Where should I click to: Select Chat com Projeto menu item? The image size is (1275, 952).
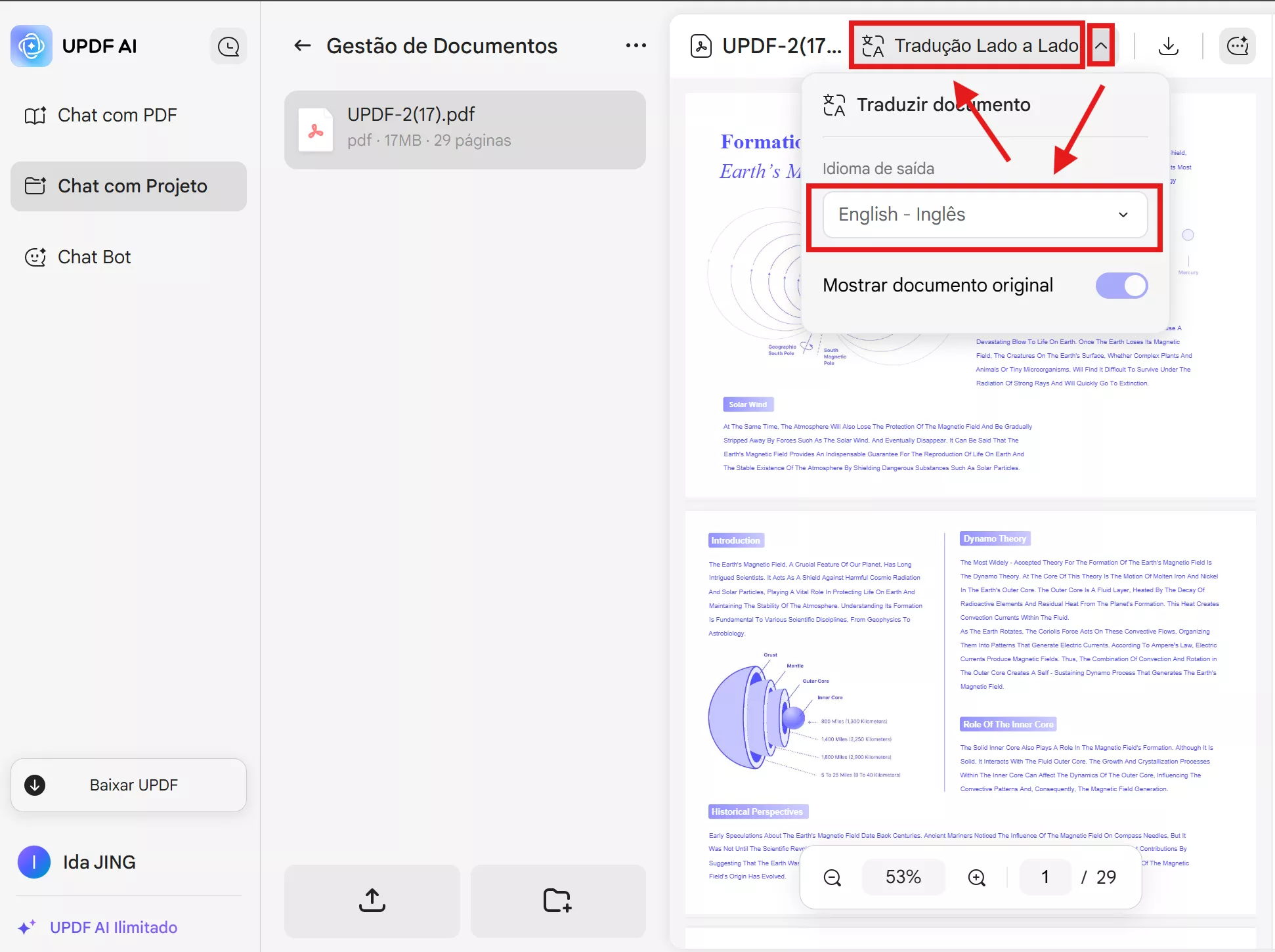129,186
